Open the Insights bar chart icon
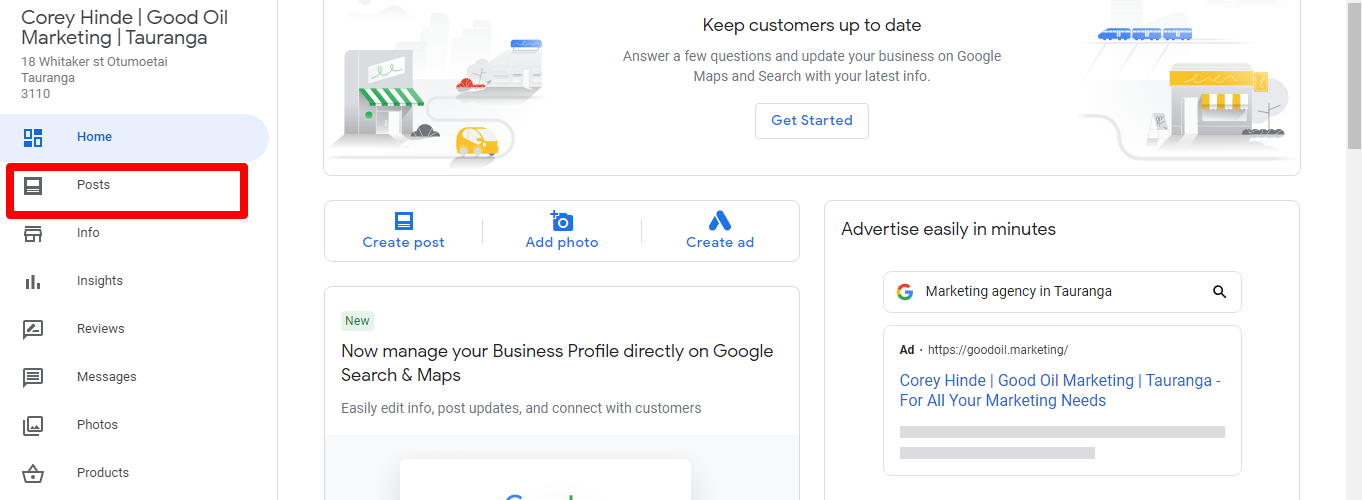The image size is (1362, 500). click(x=33, y=282)
